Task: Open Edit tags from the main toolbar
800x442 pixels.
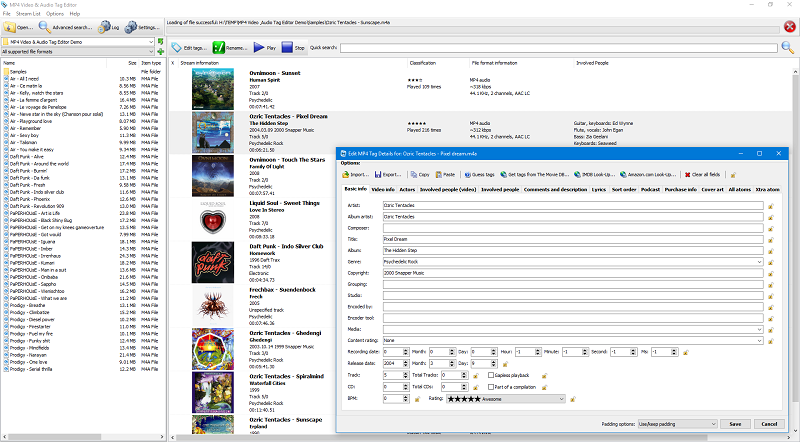Action: point(189,47)
